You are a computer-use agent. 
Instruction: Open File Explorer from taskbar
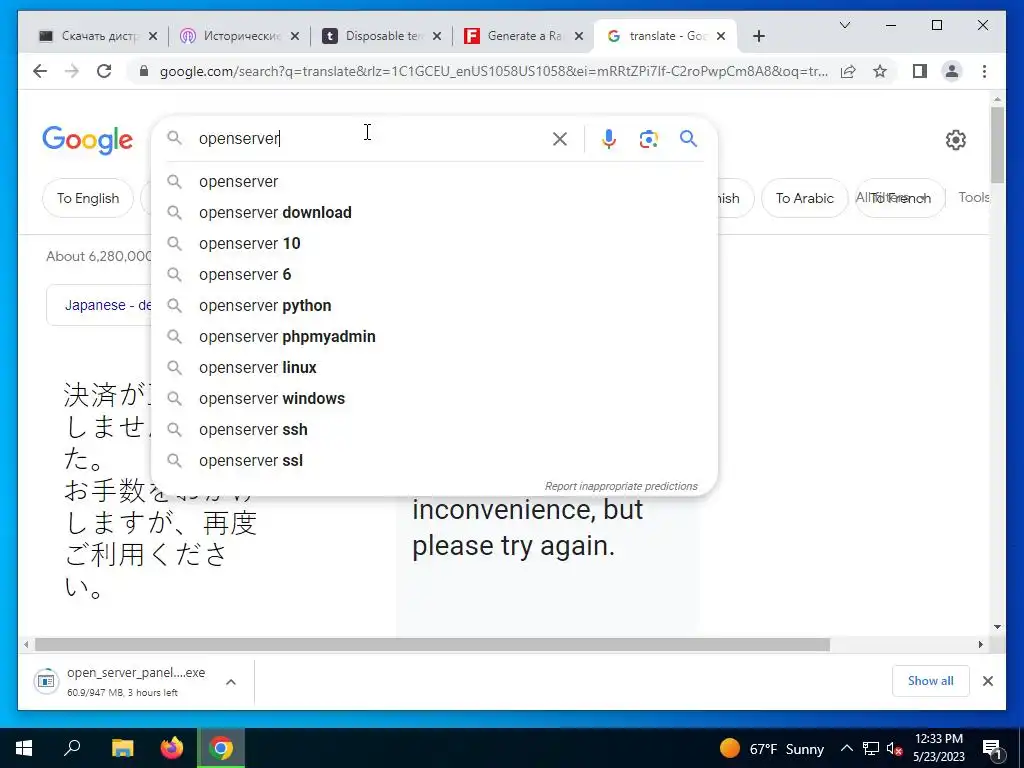[x=122, y=748]
